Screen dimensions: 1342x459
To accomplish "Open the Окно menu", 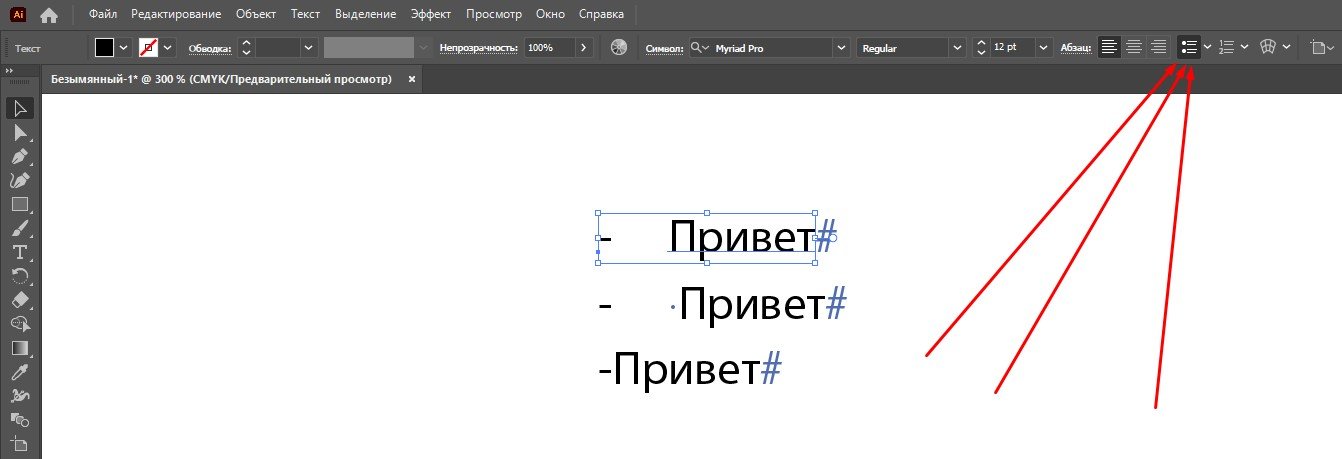I will [550, 15].
